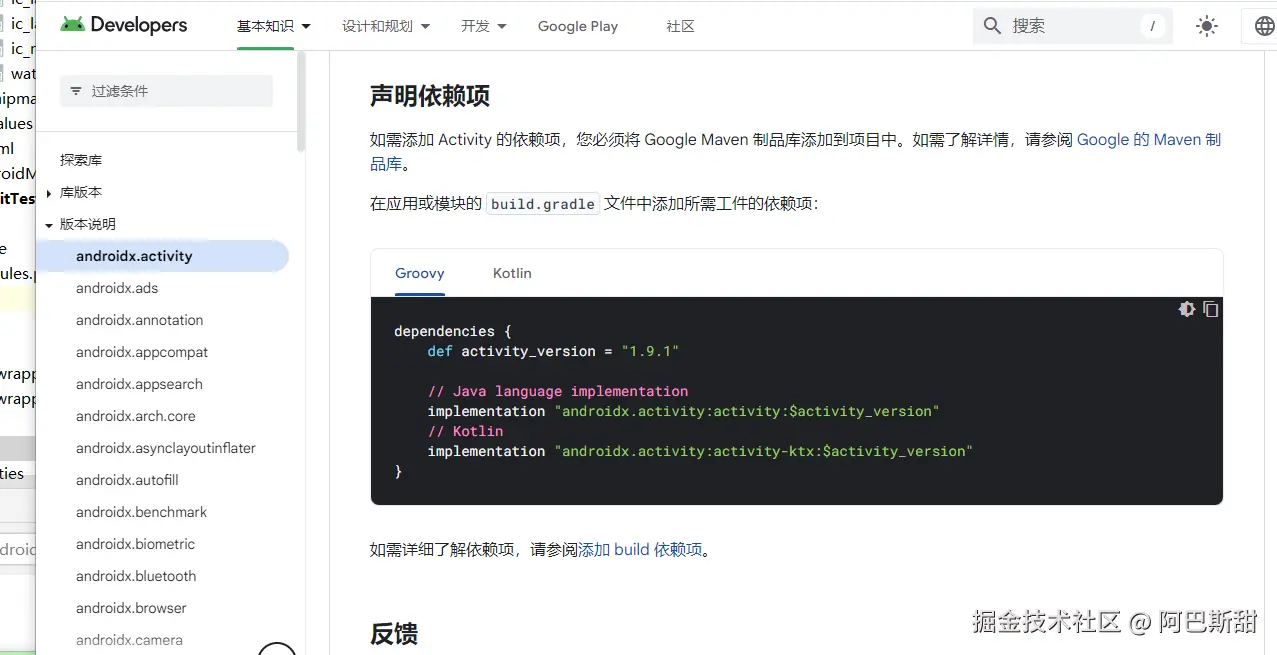Screen dimensions: 1277x655
Task: Select androidx.bluetooth in sidebar
Action: click(x=136, y=576)
